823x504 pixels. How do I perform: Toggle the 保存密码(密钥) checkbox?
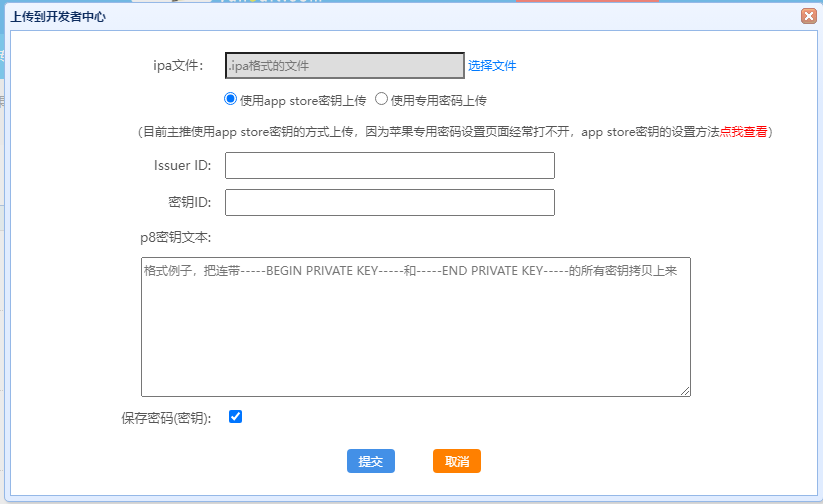pos(236,417)
